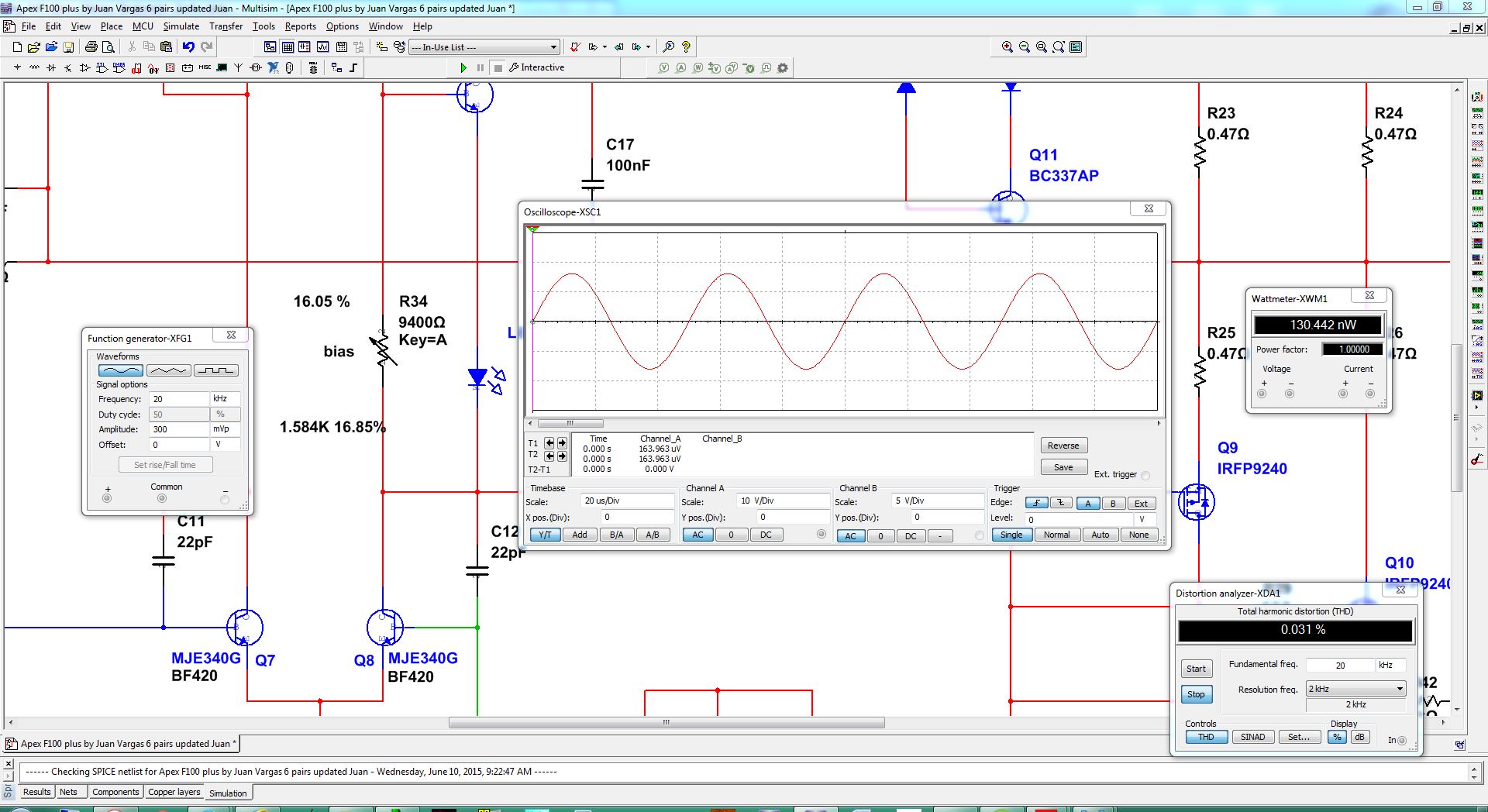
Task: Click Start in distortion analyzer
Action: pos(1196,669)
